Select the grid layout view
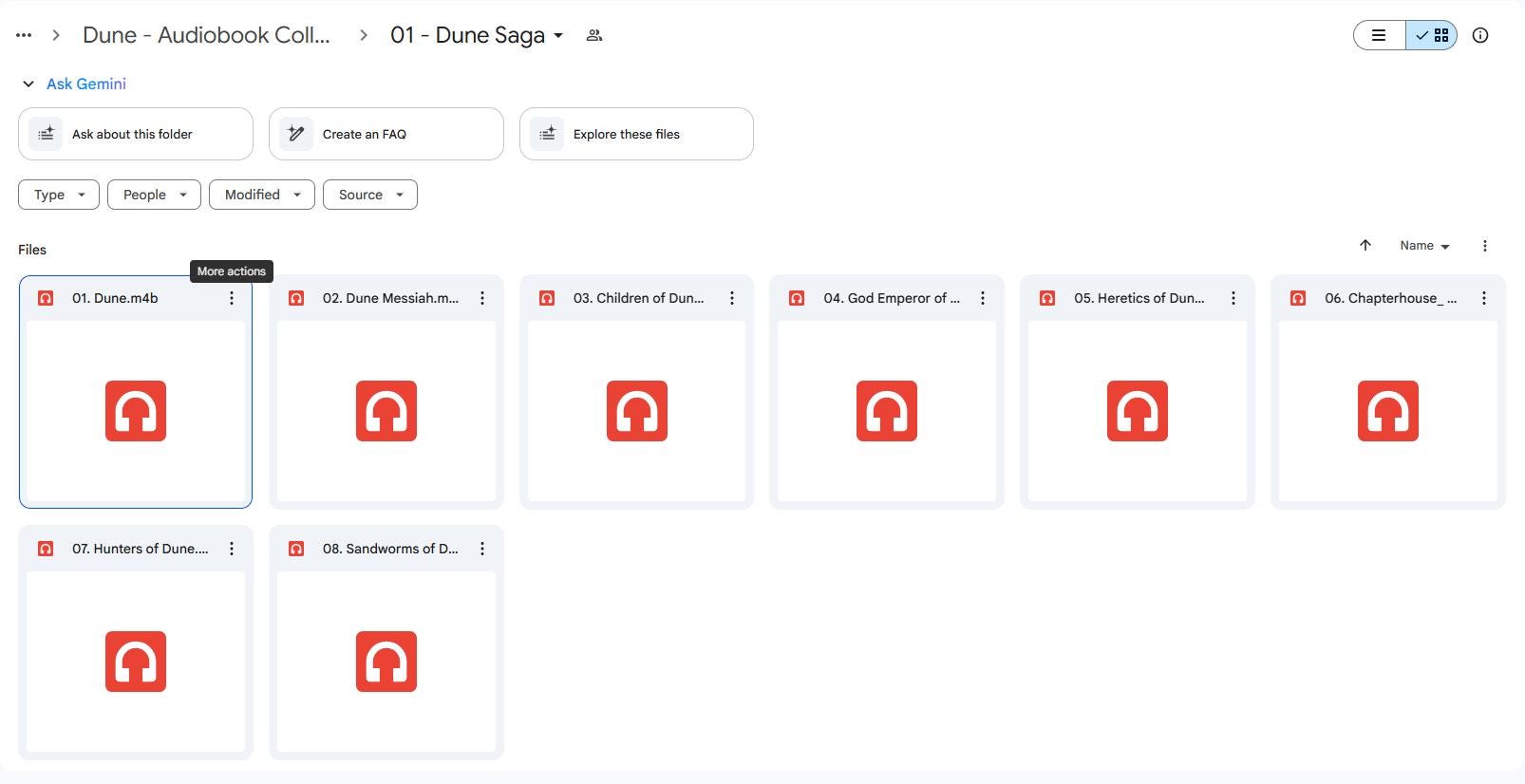 coord(1432,35)
